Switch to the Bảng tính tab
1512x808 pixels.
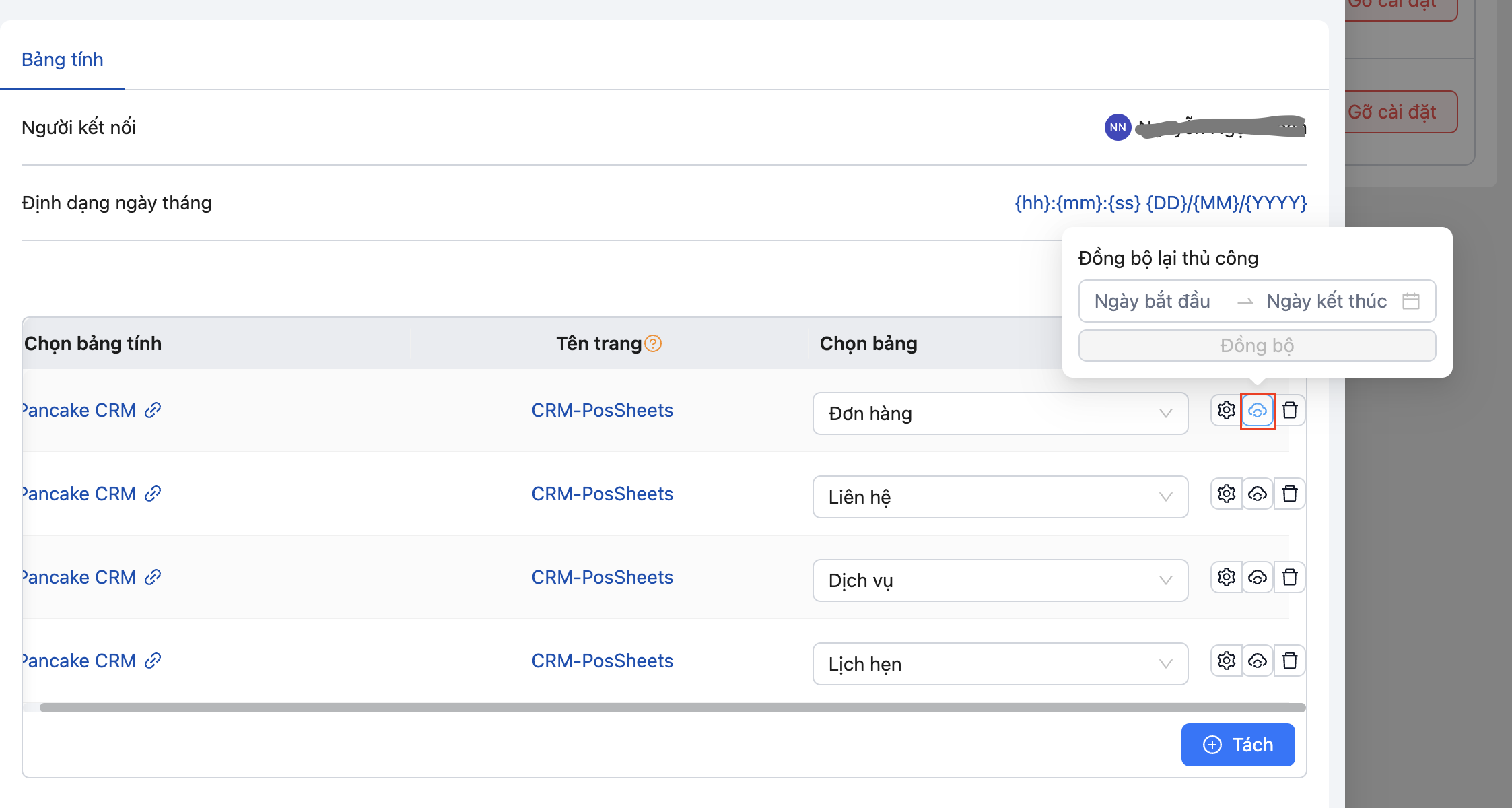click(x=63, y=59)
